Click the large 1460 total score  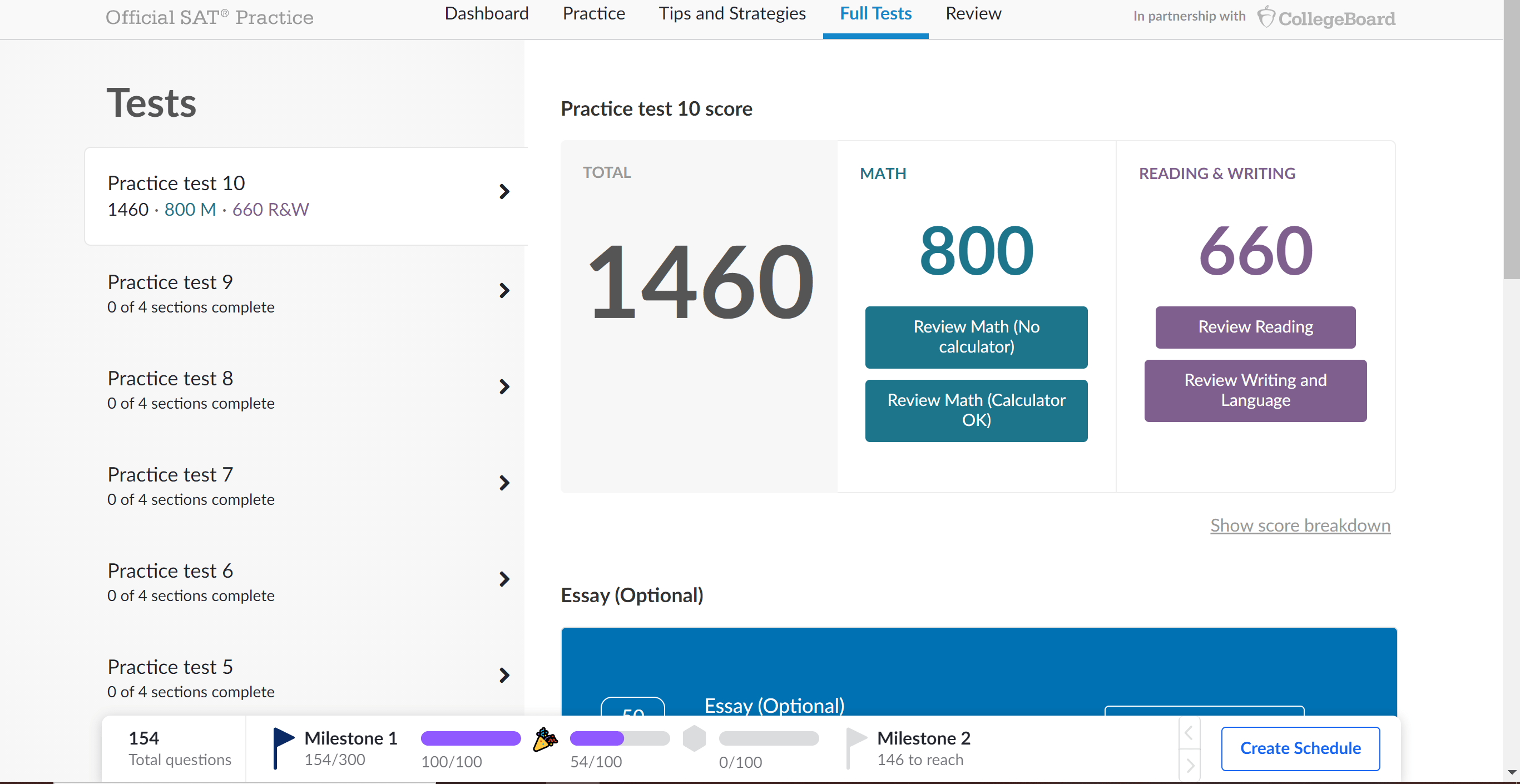[x=700, y=282]
